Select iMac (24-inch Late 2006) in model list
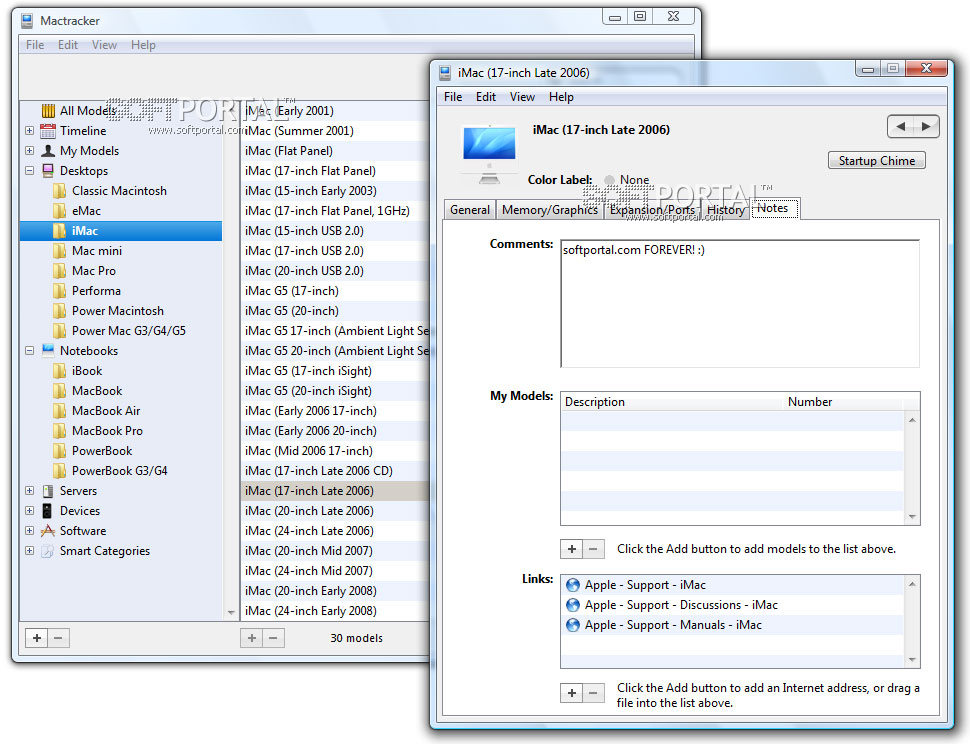Screen dimensions: 970x744 tap(334, 531)
